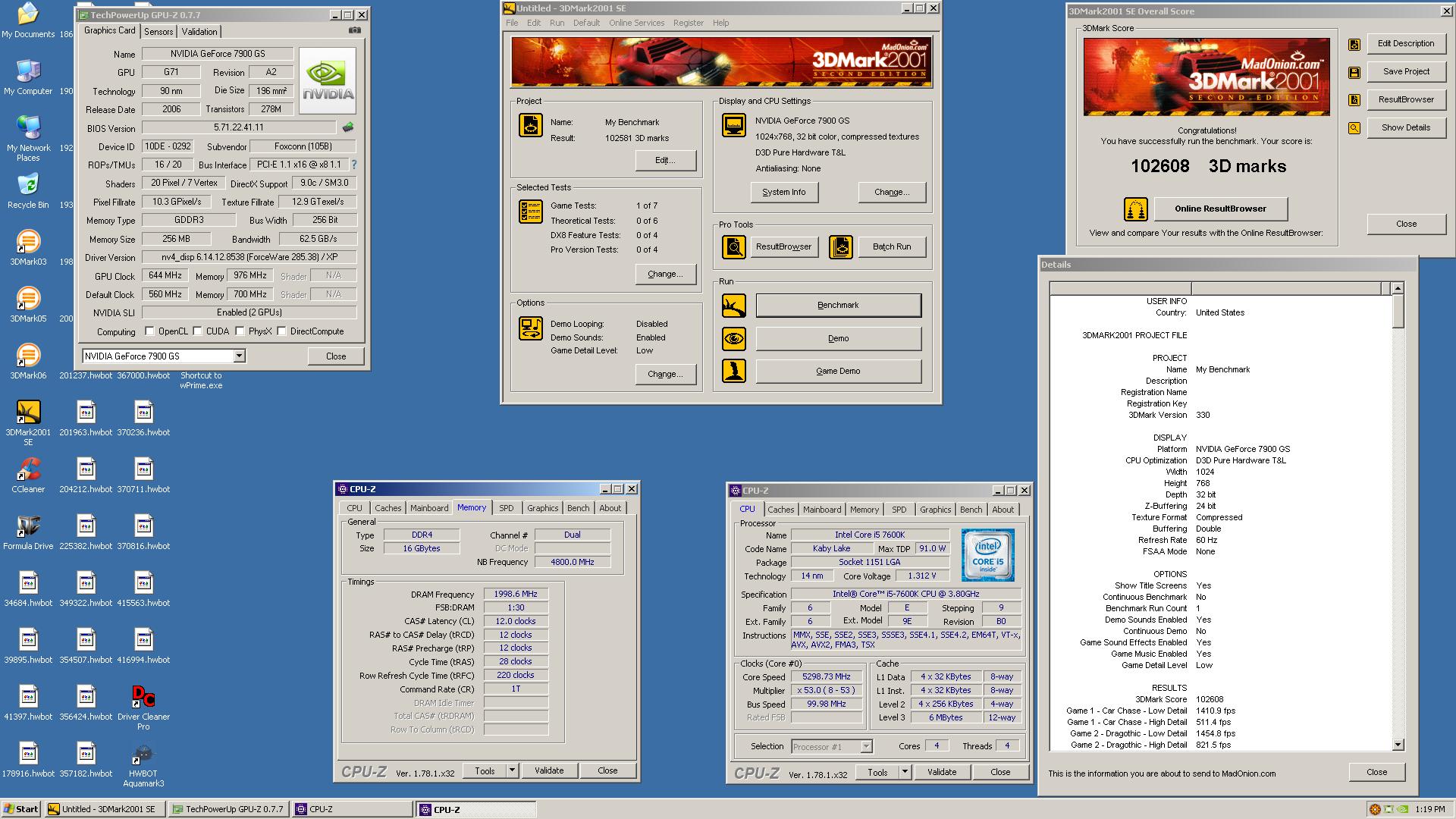Click the Details list vertical scroll thumb
Image resolution: width=1456 pixels, height=819 pixels.
click(1398, 311)
